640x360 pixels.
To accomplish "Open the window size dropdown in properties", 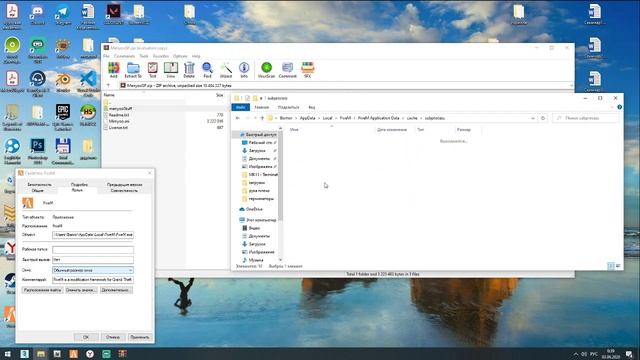I will coord(93,270).
